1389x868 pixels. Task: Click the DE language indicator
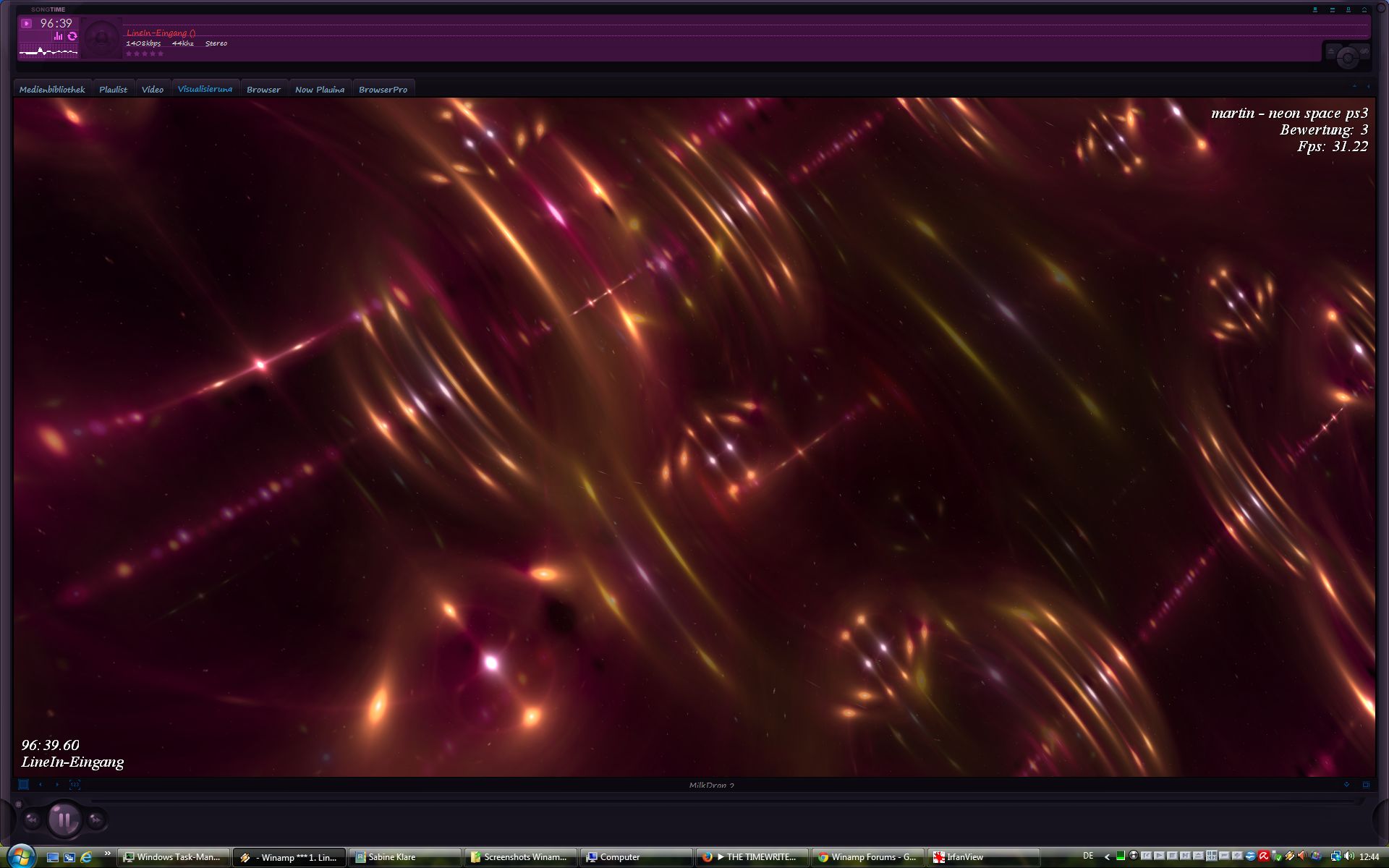[1088, 856]
